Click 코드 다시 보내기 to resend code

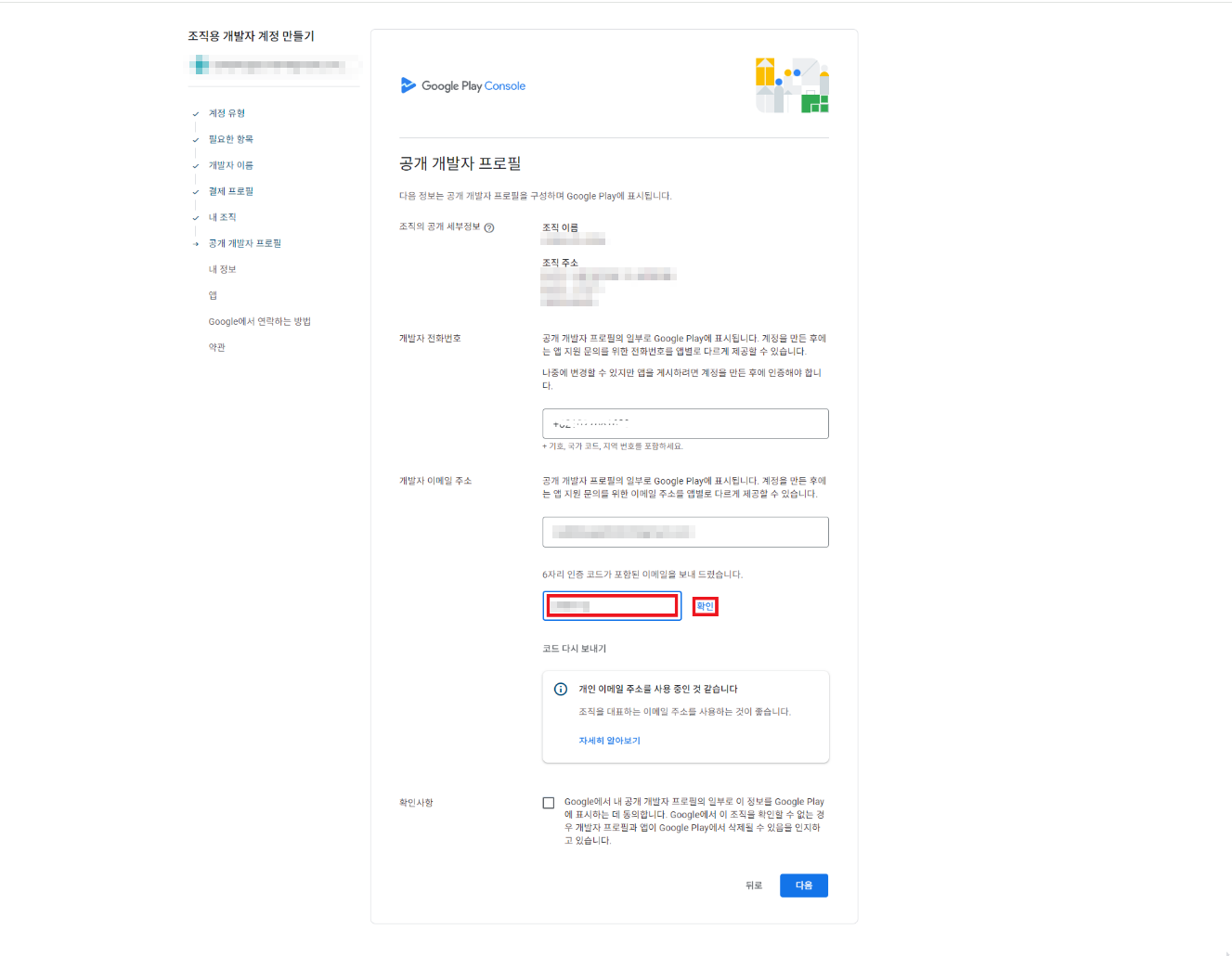[574, 649]
